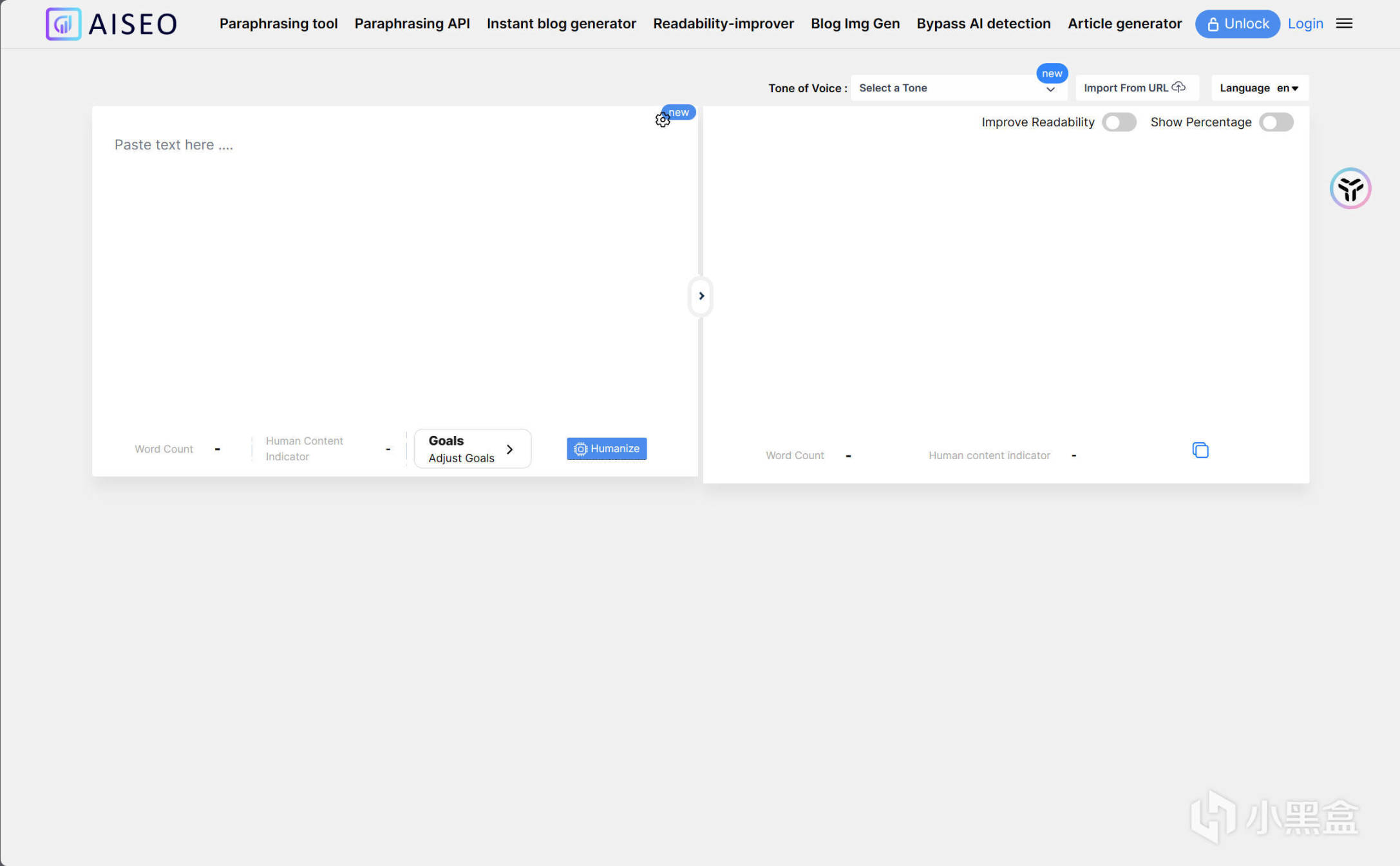Open the hamburger menu icon
1400x866 pixels.
[1344, 24]
